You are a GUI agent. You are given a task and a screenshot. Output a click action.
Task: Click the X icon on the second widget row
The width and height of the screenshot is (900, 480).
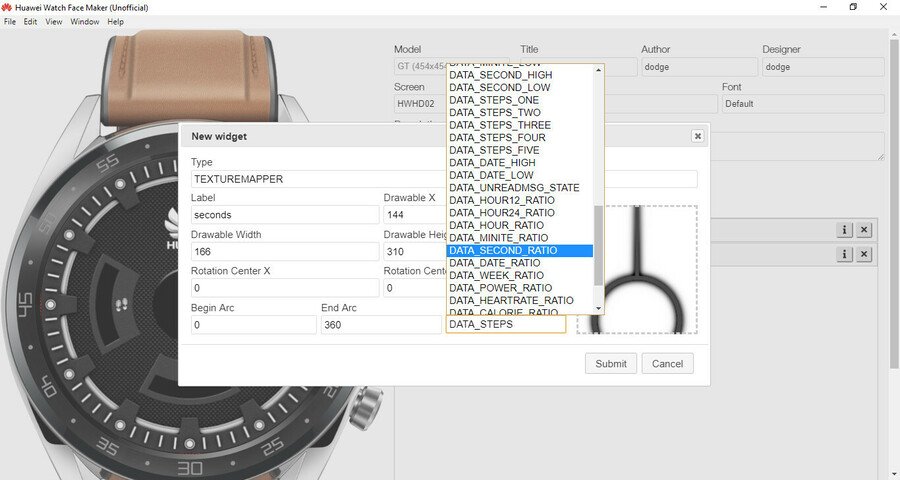(x=864, y=255)
